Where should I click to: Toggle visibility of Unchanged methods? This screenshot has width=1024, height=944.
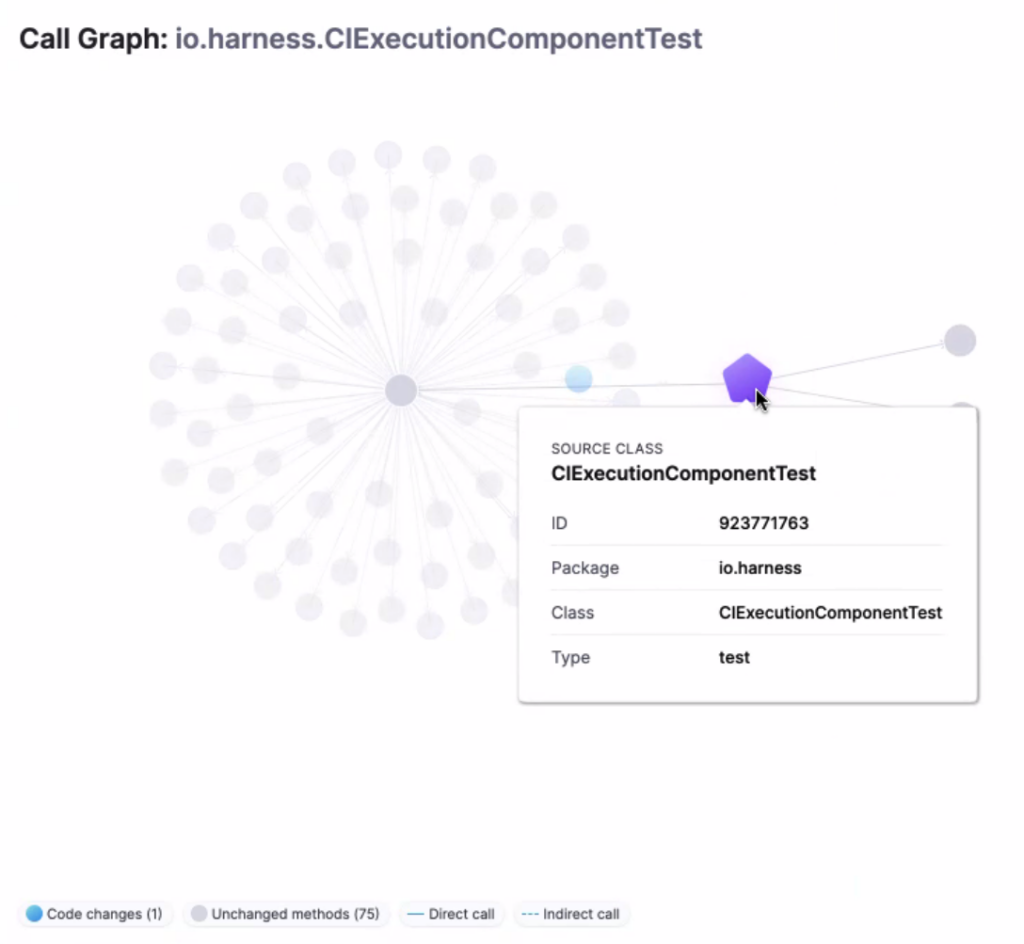point(286,913)
